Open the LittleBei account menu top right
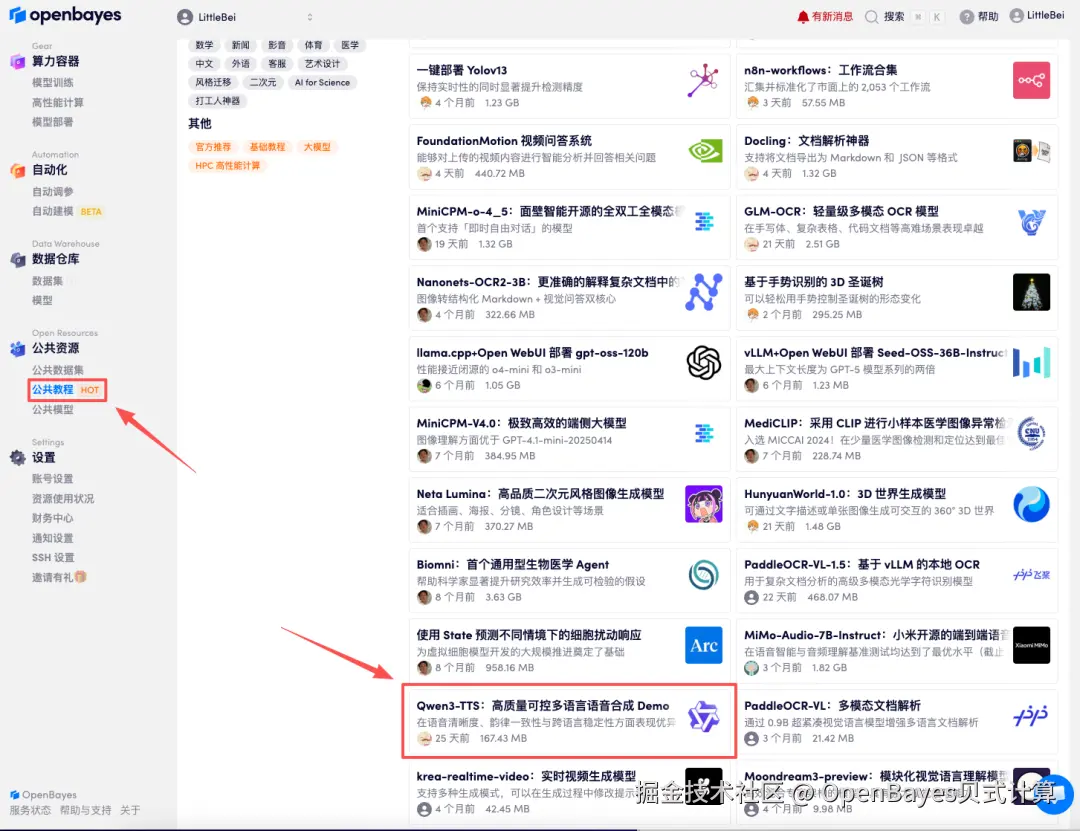 pyautogui.click(x=1038, y=15)
